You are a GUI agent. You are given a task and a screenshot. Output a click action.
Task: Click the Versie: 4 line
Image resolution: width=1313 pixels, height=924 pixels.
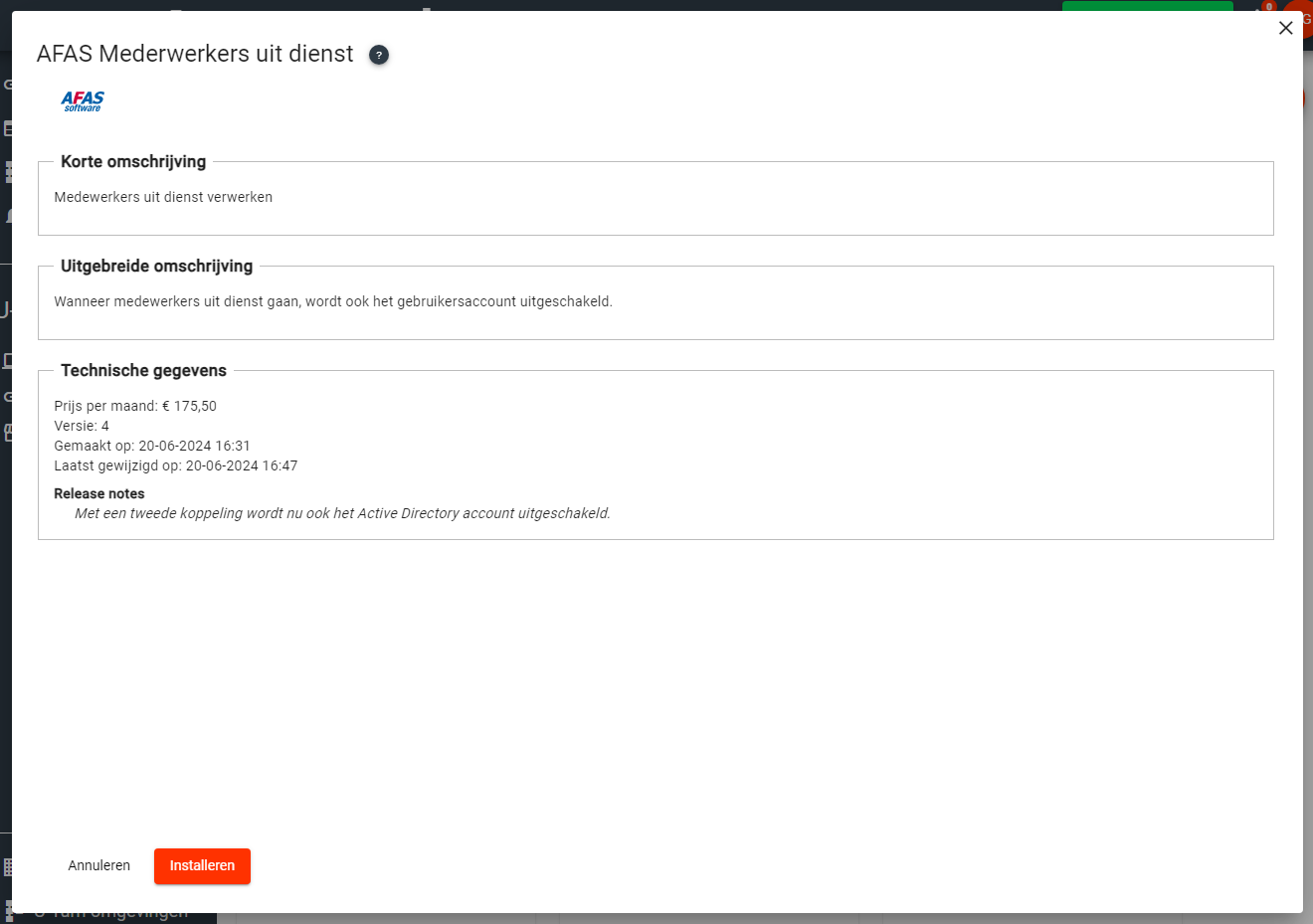[82, 426]
